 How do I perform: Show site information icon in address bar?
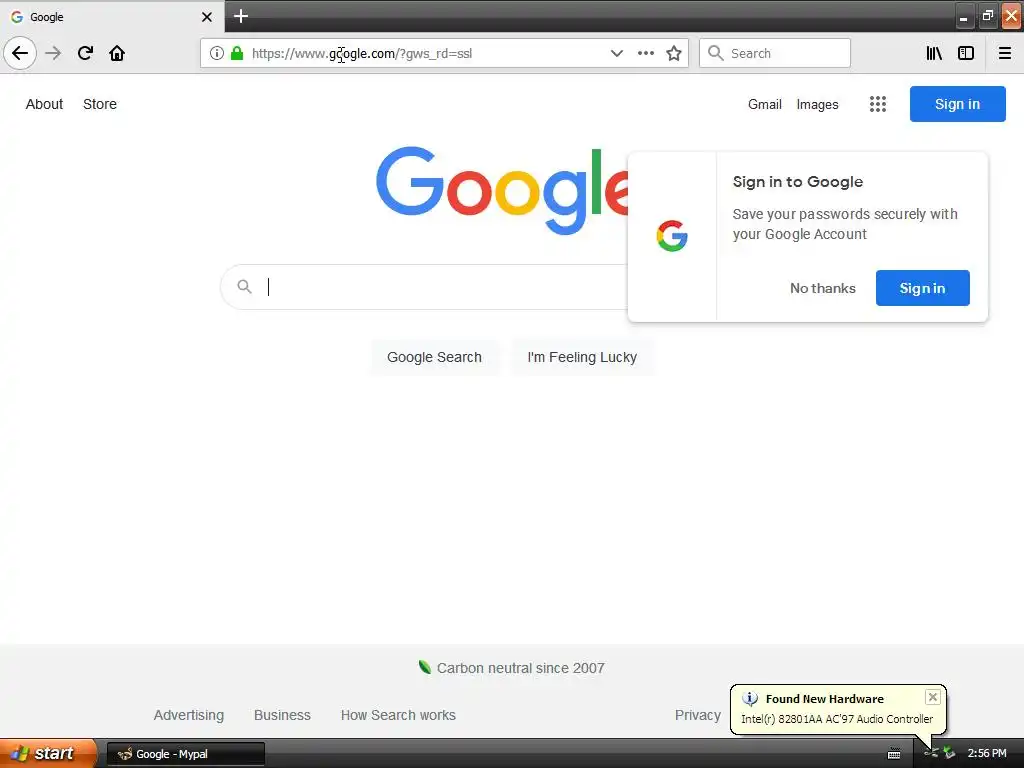click(217, 53)
